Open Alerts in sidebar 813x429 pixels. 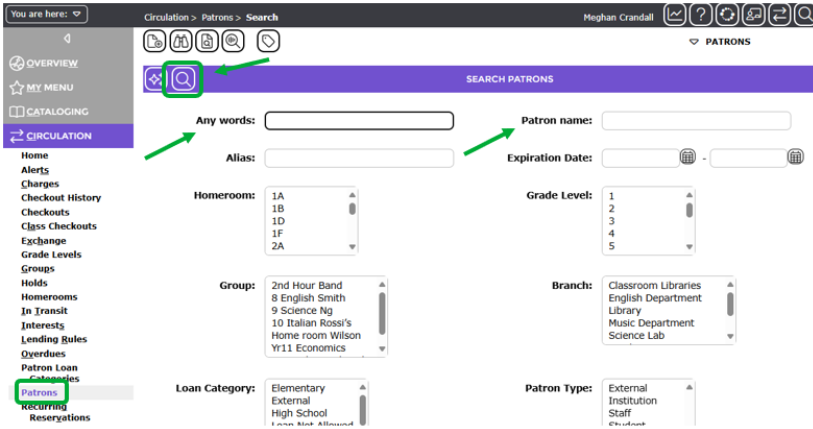click(35, 170)
